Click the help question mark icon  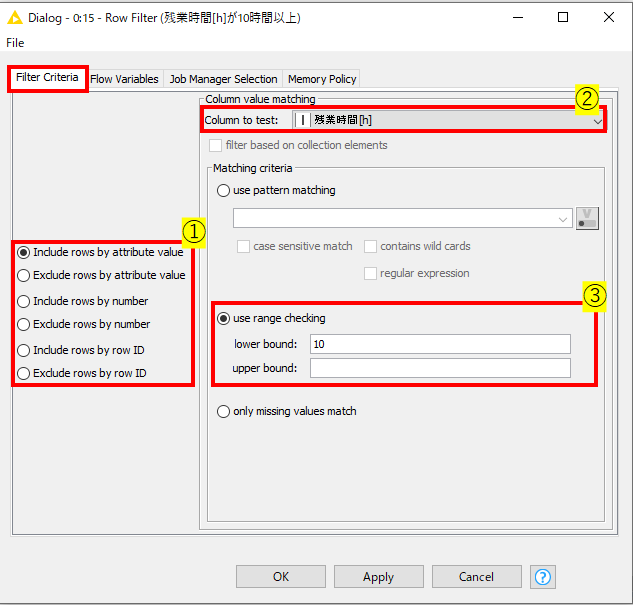[x=543, y=577]
